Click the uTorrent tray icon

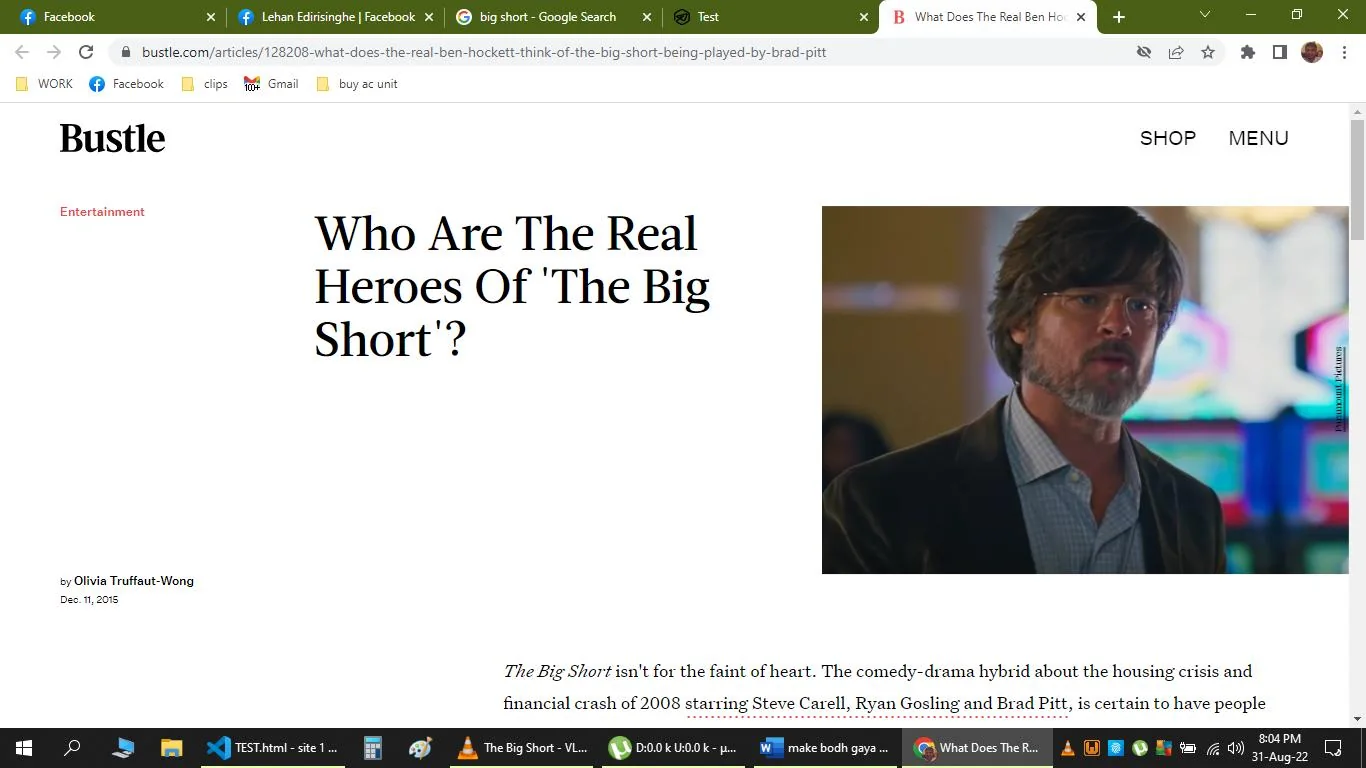[x=1140, y=748]
